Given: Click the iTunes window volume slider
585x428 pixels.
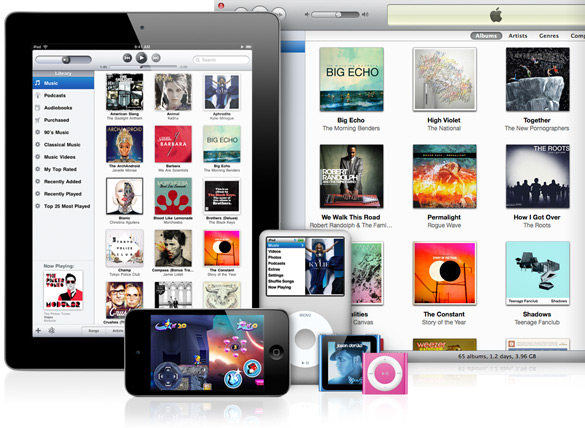Looking at the screenshot, I should [335, 15].
